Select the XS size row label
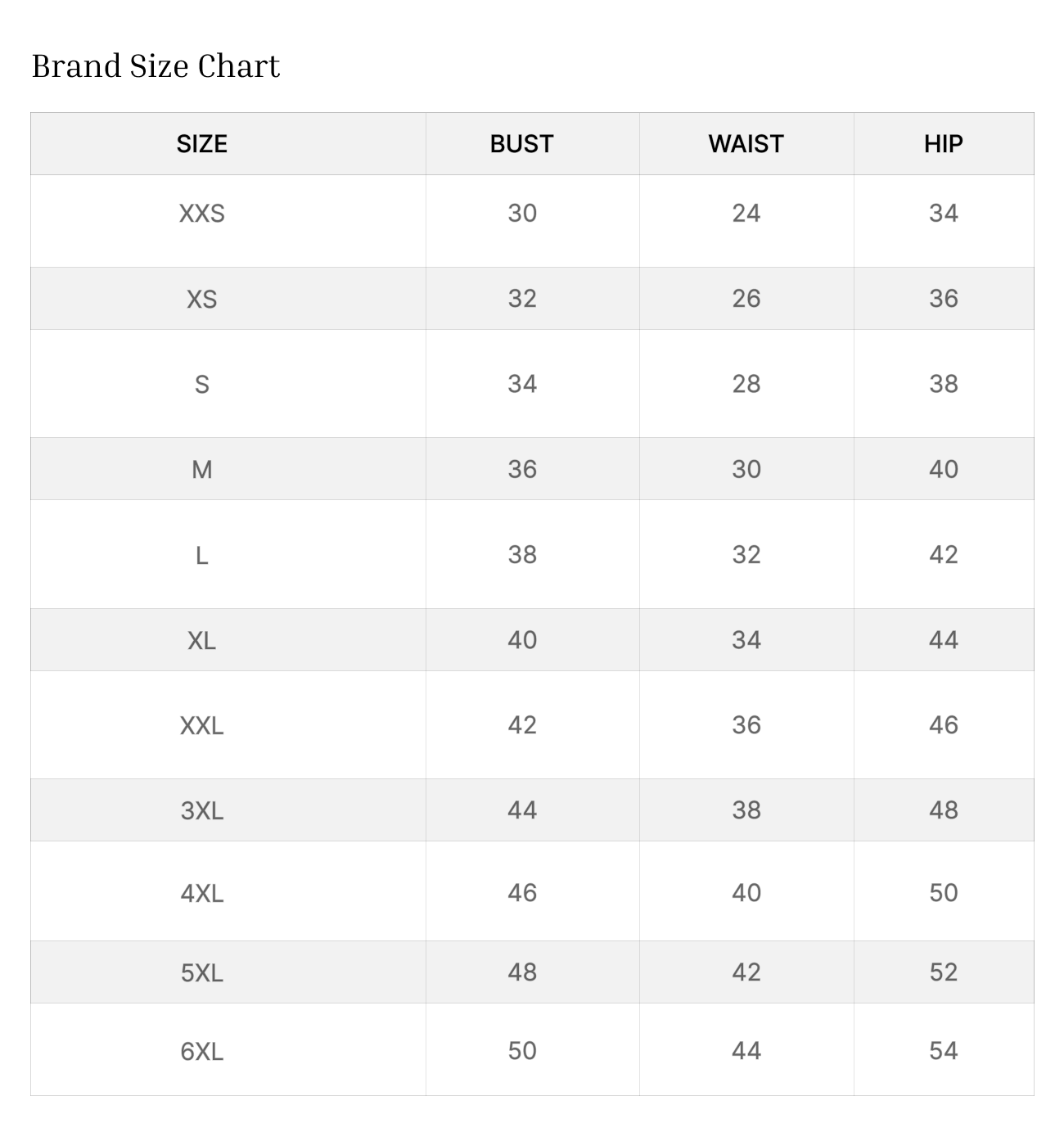Screen dimensions: 1064x1141 coord(201,299)
